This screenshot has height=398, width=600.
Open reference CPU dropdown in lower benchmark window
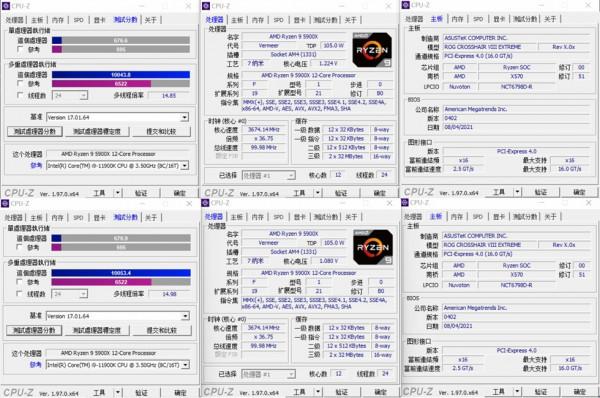185,365
